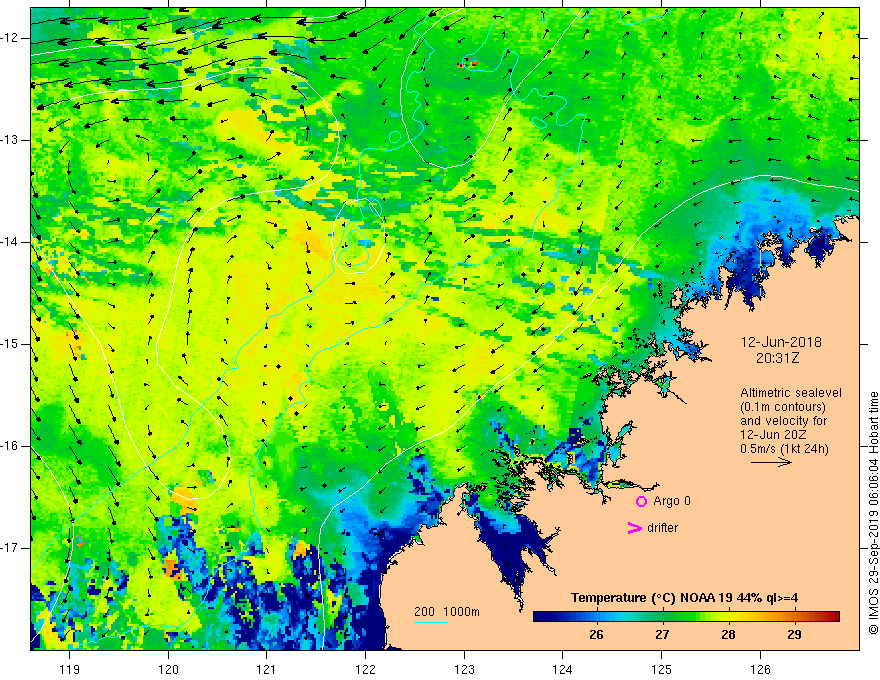
Task: Click the IMOS copyright timestamp text
Action: 873,513
